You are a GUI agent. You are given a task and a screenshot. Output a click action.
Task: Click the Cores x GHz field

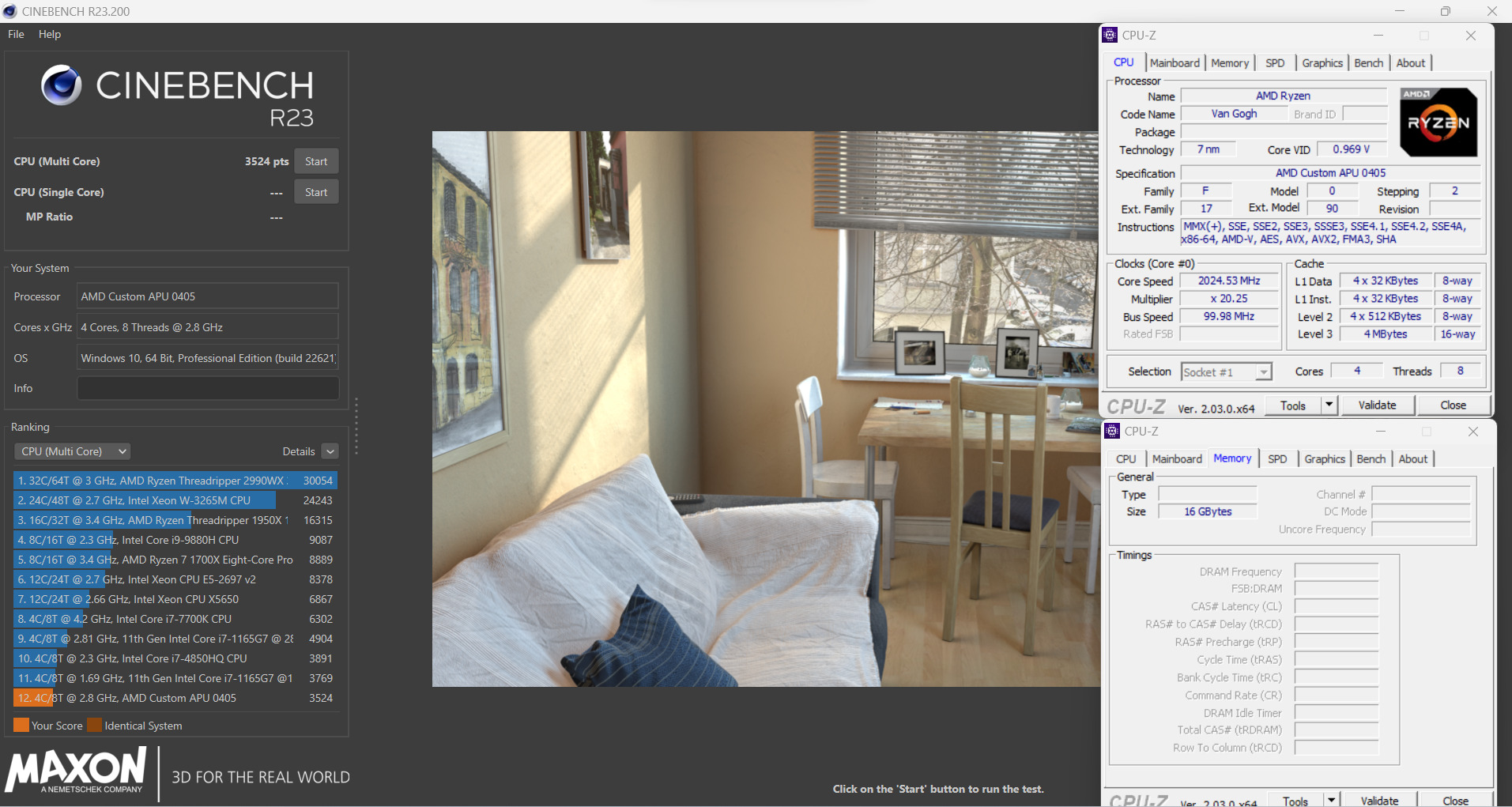pos(208,327)
